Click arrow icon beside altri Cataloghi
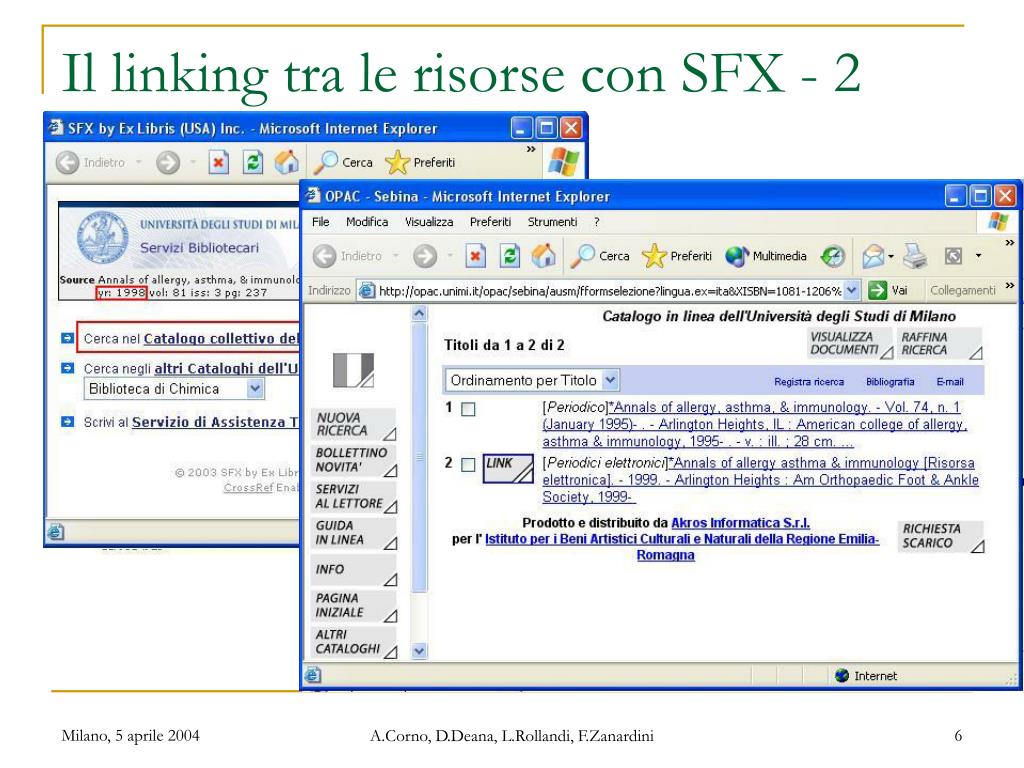The width and height of the screenshot is (1024, 768). (68, 368)
